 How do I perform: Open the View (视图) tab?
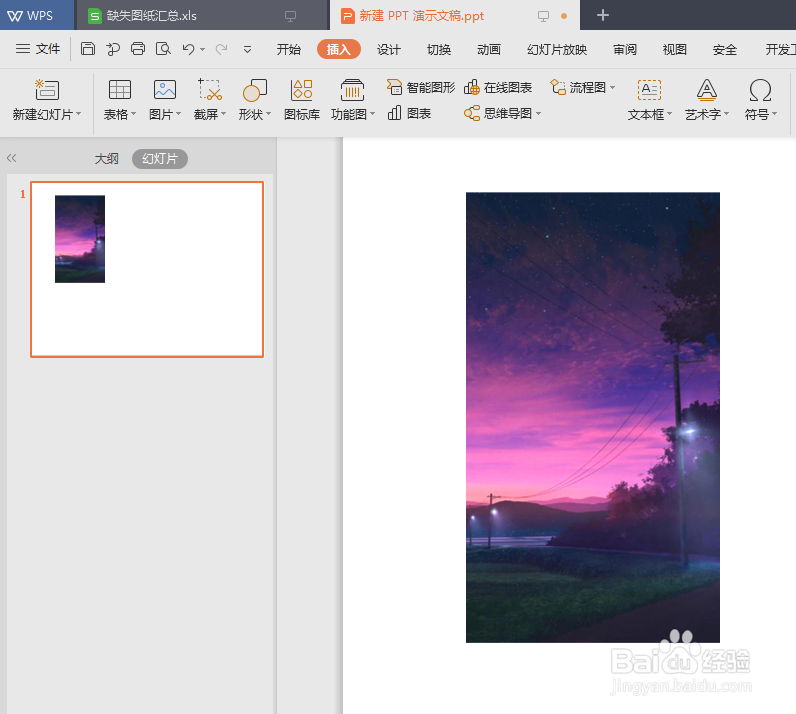[x=675, y=49]
